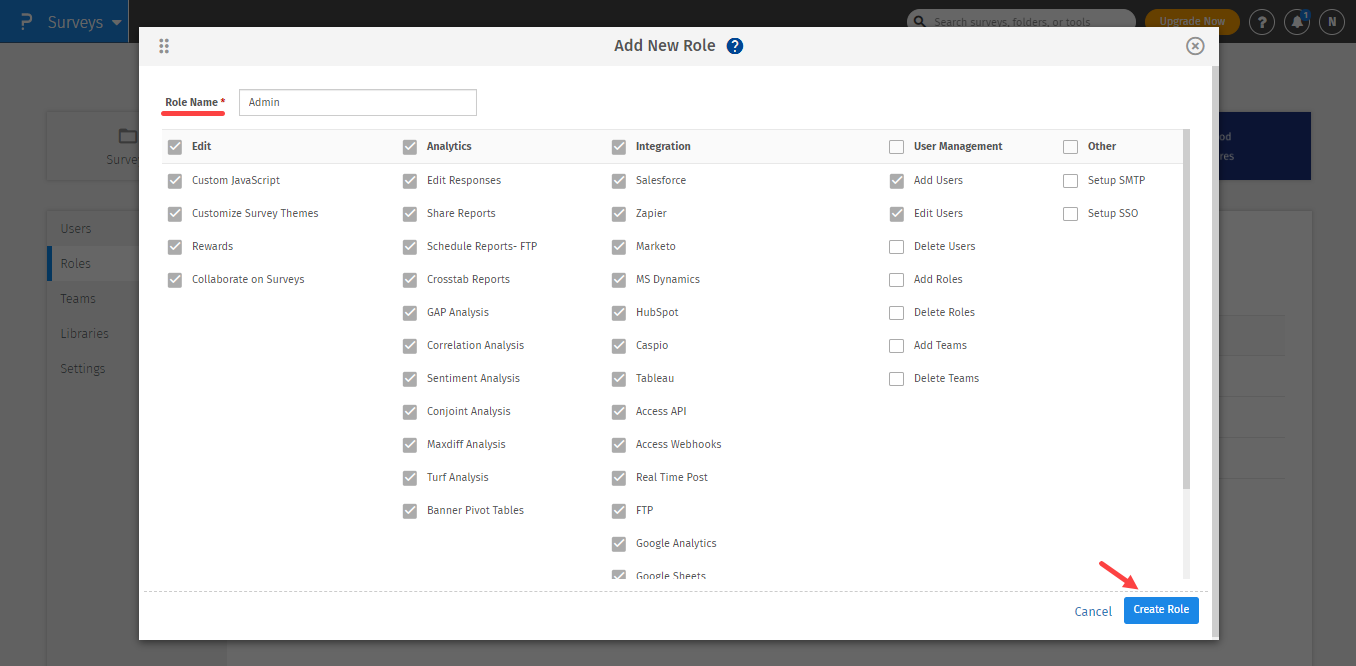Click the Cancel link
This screenshot has width=1356, height=666.
point(1093,611)
